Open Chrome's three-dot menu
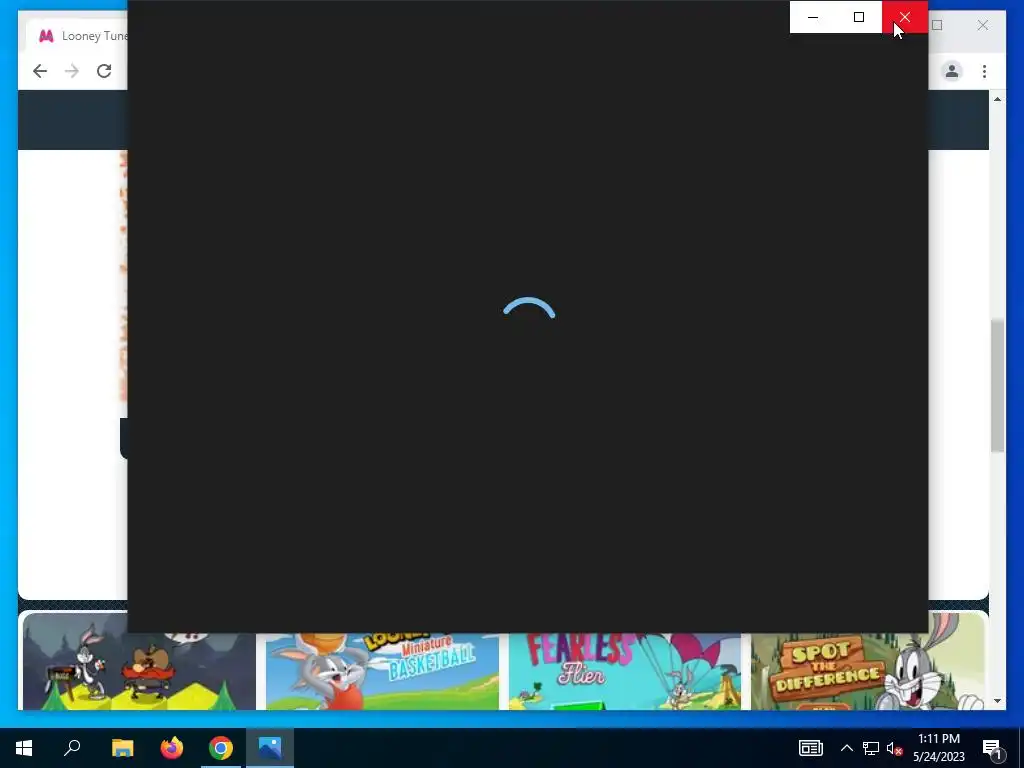The width and height of the screenshot is (1024, 768). coord(984,71)
